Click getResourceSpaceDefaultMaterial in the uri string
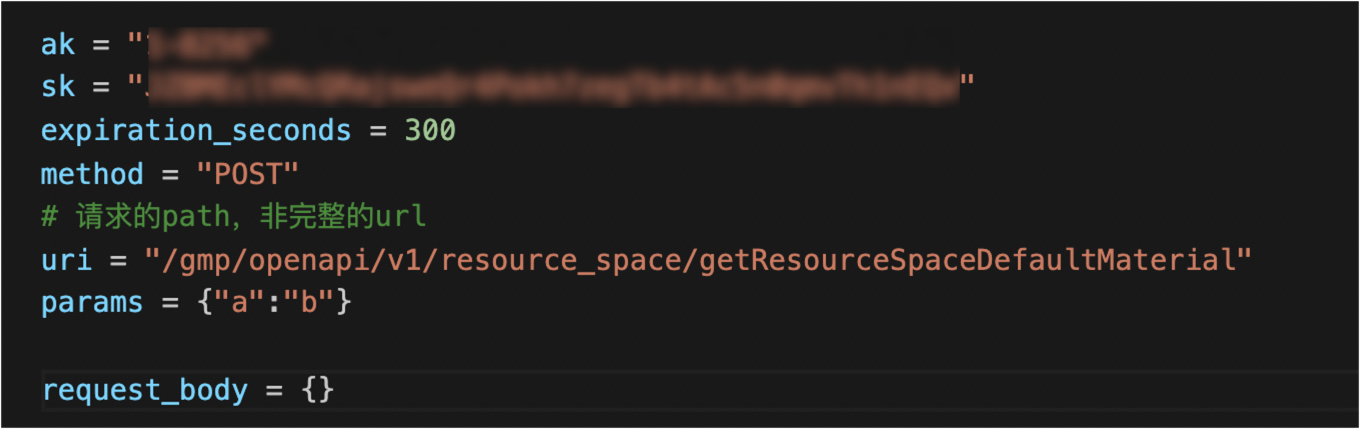Viewport: 1360px width, 429px height. coord(968,260)
